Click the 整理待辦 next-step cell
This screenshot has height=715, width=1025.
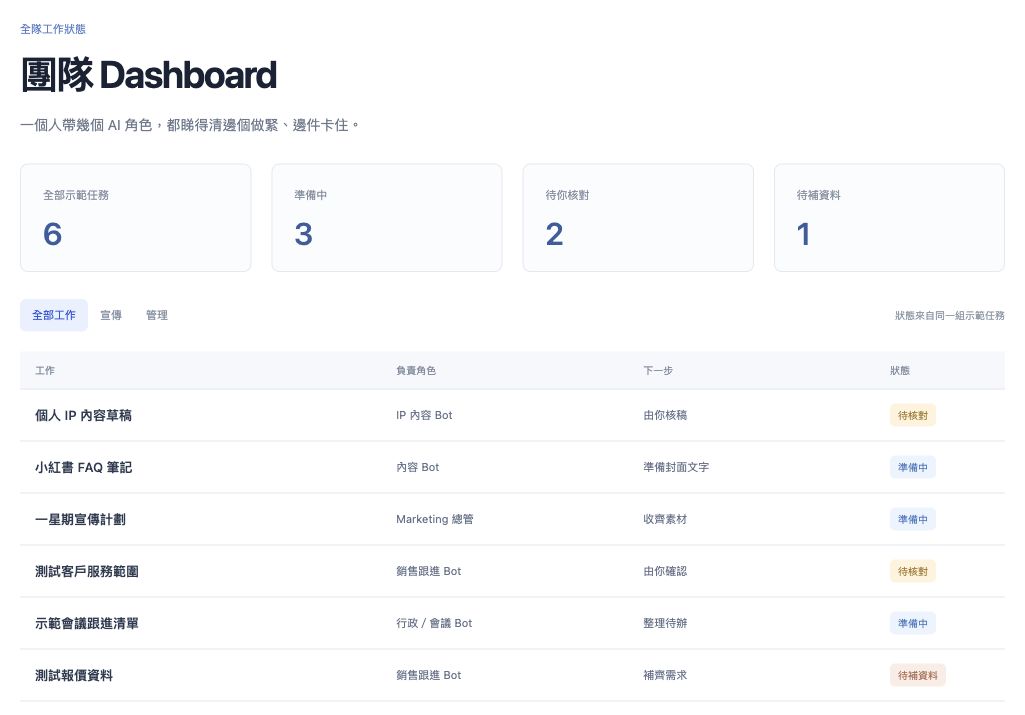(665, 623)
